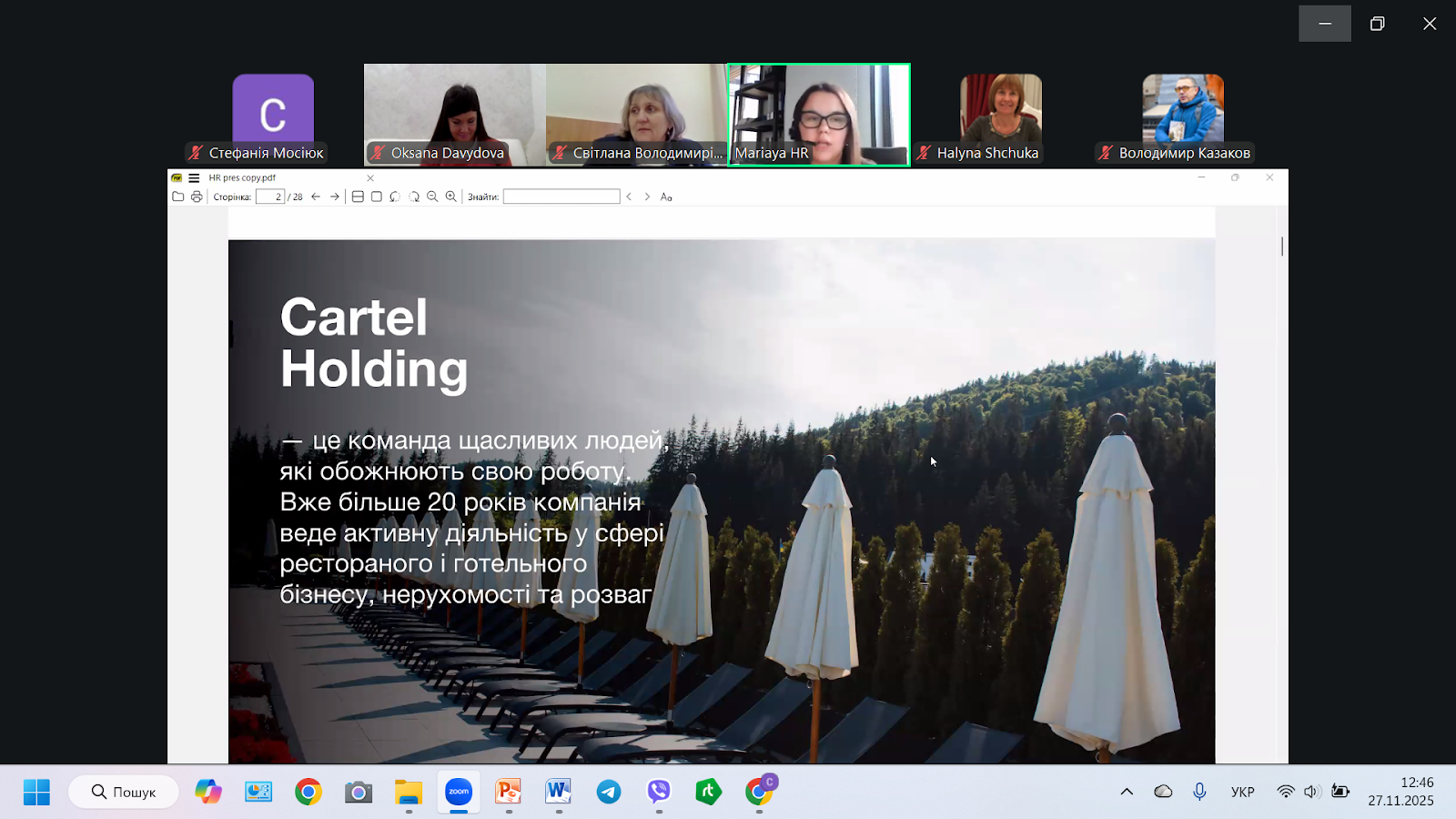Image resolution: width=1456 pixels, height=819 pixels.
Task: Print the HR pres copy.pdf document
Action: (x=197, y=197)
